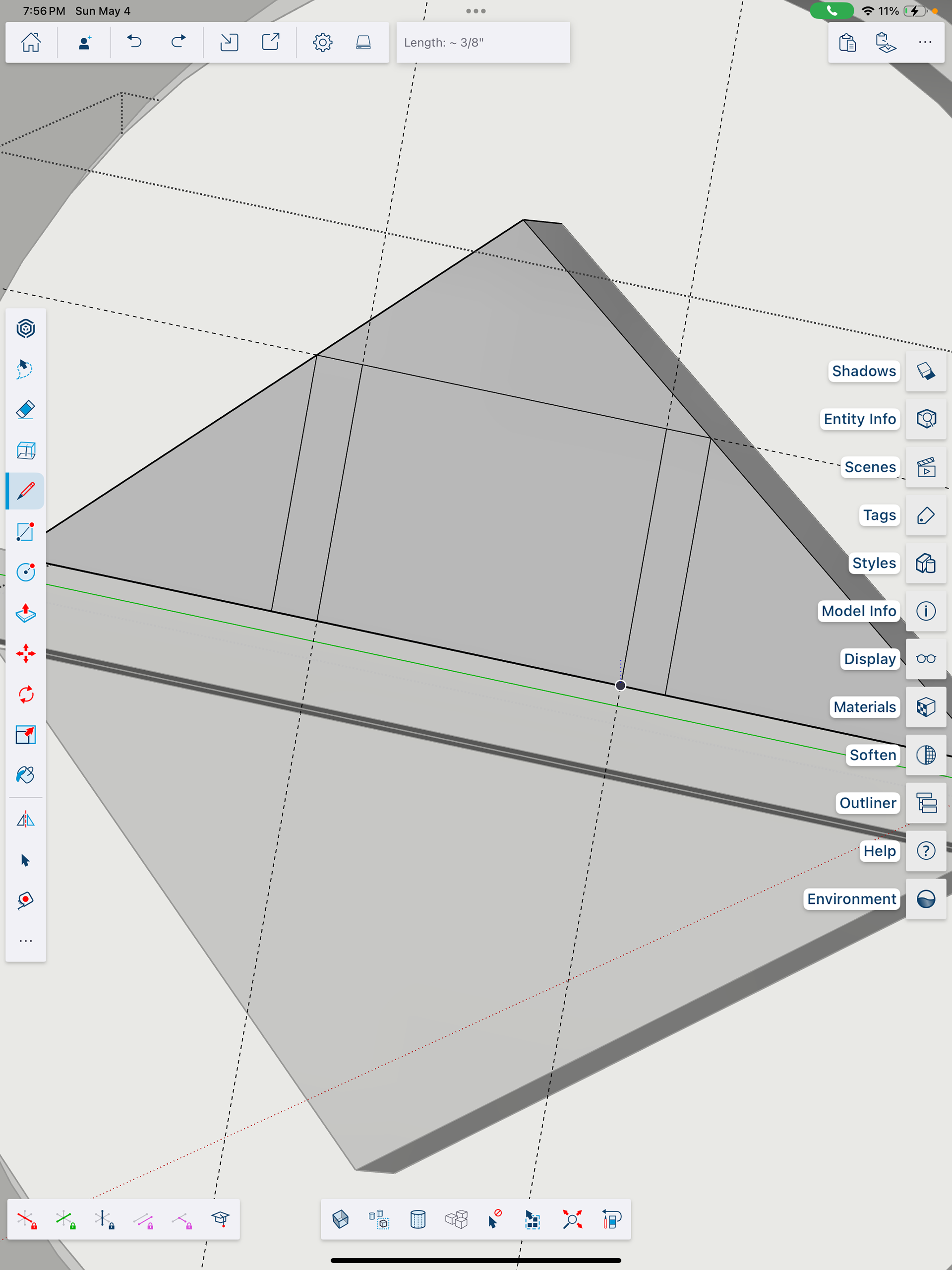Viewport: 952px width, 1270px height.
Task: Expand the three-dot multitasking menu at top
Action: pyautogui.click(x=476, y=11)
